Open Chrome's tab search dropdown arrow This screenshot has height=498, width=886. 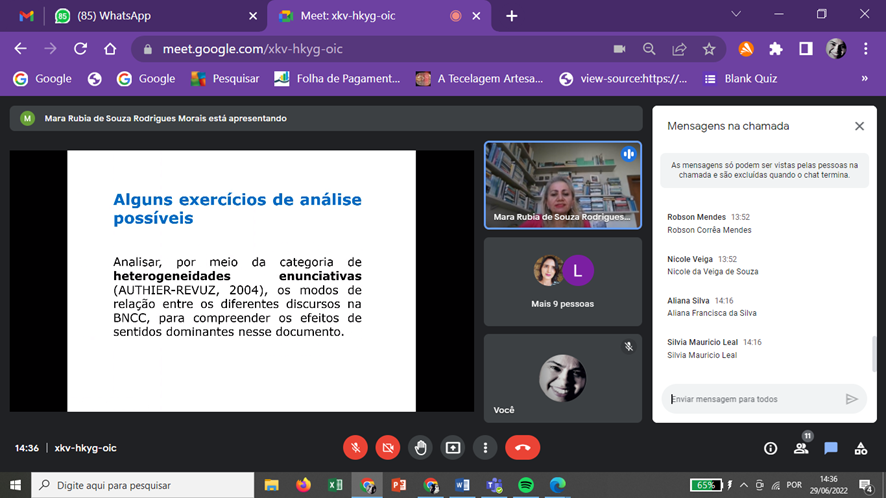pos(736,14)
